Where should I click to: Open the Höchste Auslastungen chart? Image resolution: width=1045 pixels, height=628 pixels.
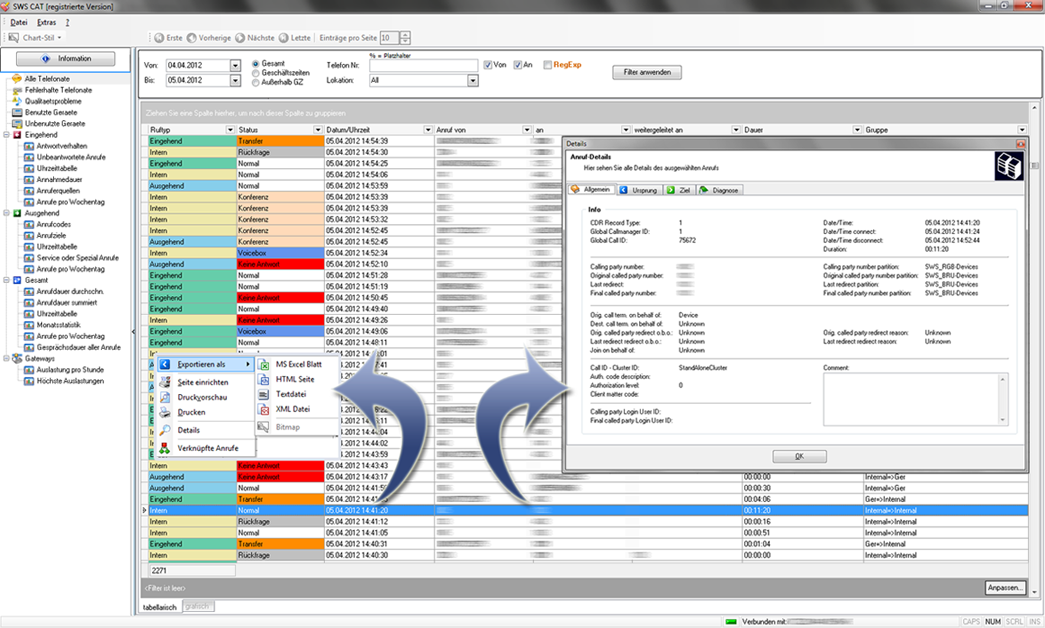pos(70,381)
